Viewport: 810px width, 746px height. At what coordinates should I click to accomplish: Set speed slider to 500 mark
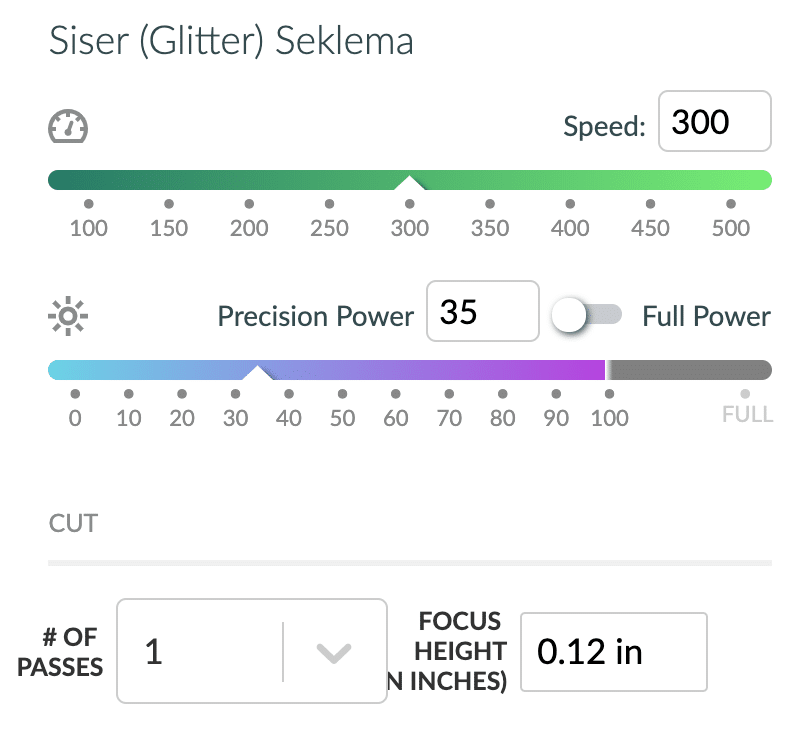pyautogui.click(x=730, y=204)
